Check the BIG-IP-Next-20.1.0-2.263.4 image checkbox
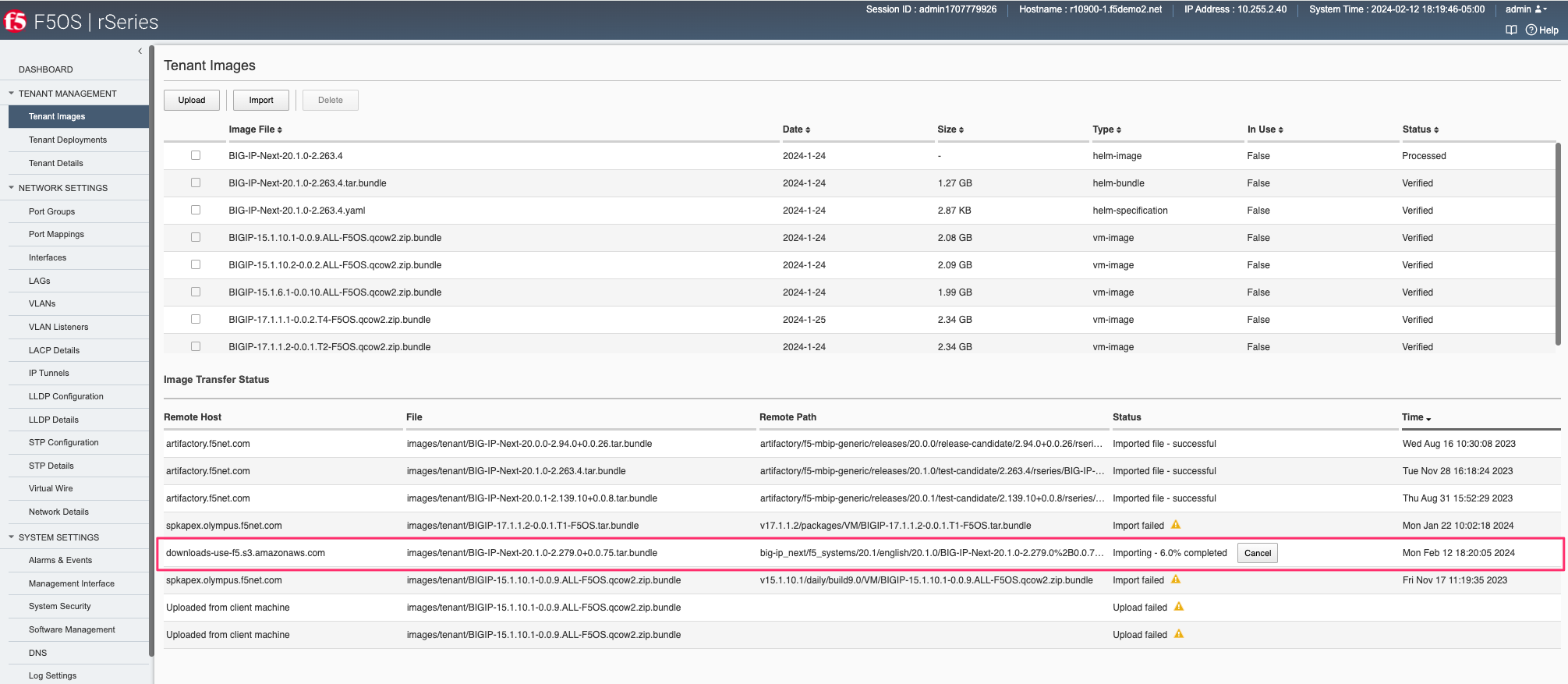 pos(196,155)
